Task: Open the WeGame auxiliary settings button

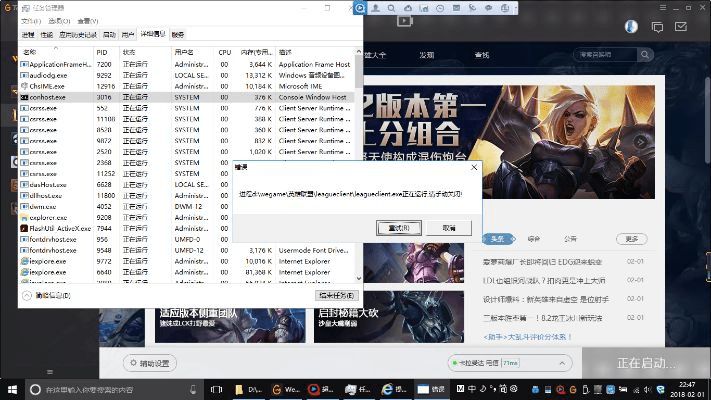Action: [150, 363]
